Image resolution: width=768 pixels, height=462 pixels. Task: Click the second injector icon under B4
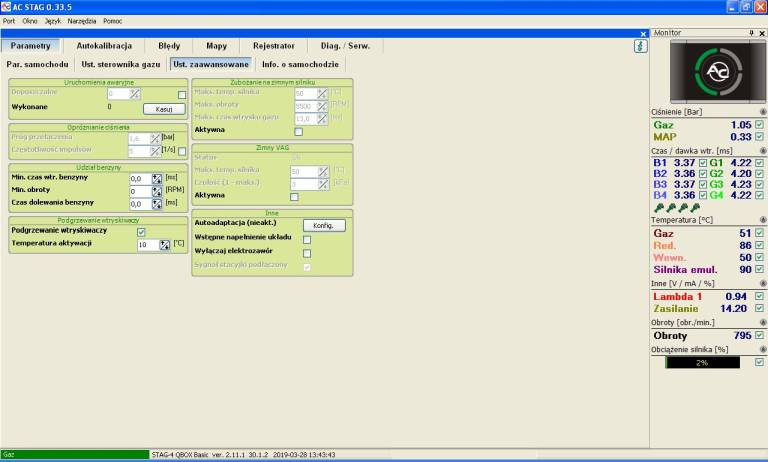[x=671, y=208]
